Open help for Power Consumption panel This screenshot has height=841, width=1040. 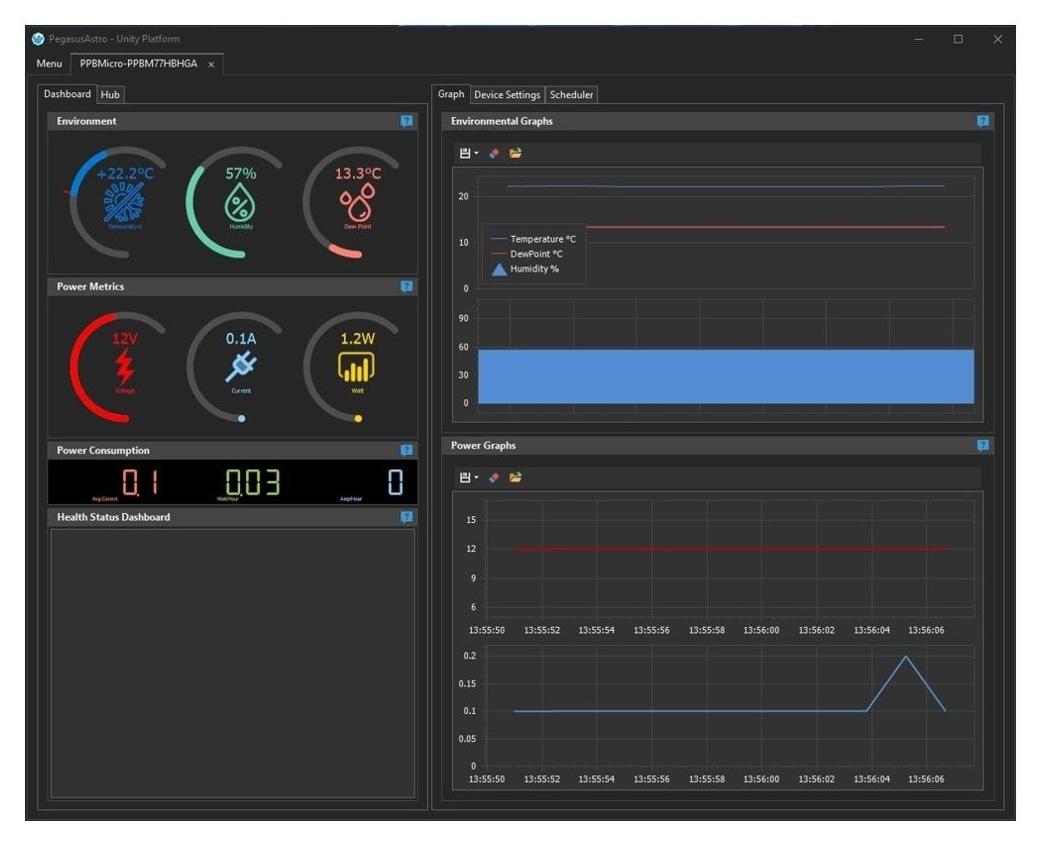406,450
